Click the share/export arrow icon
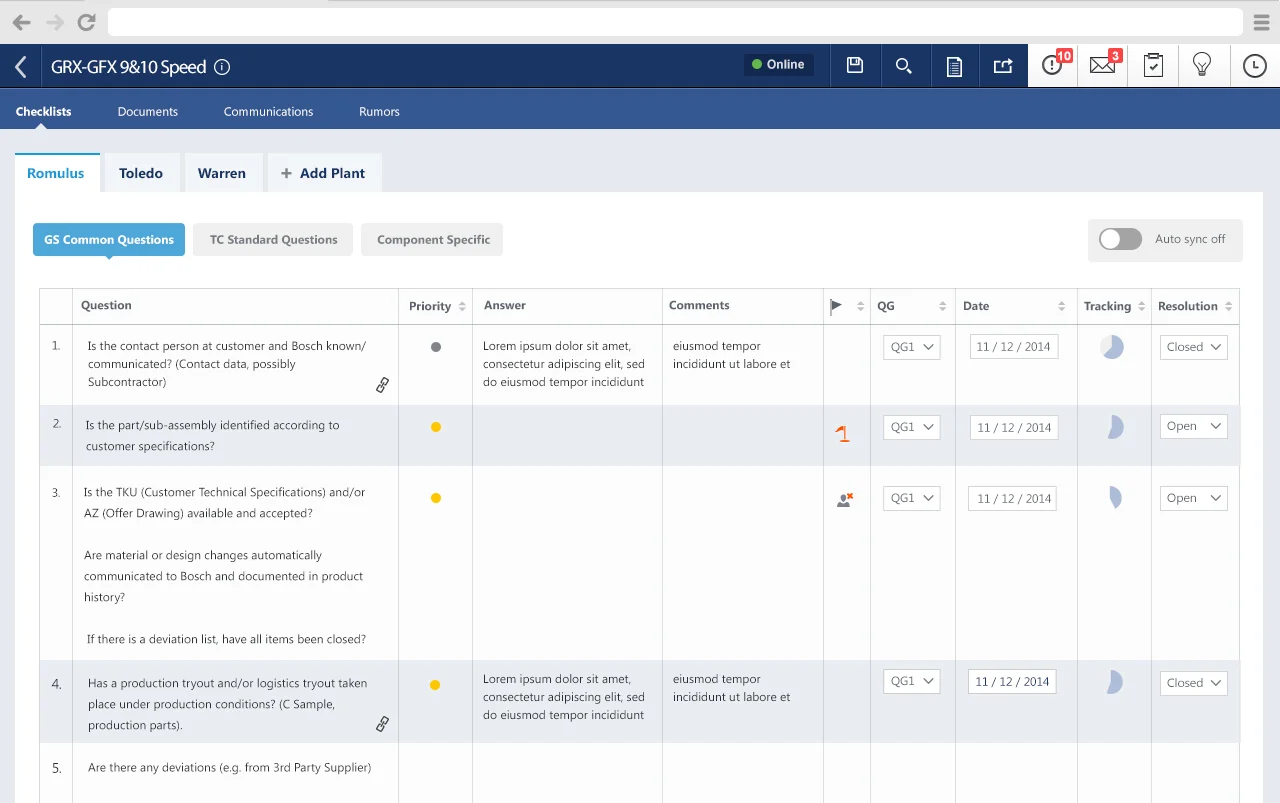Image resolution: width=1280 pixels, height=803 pixels. click(1003, 66)
